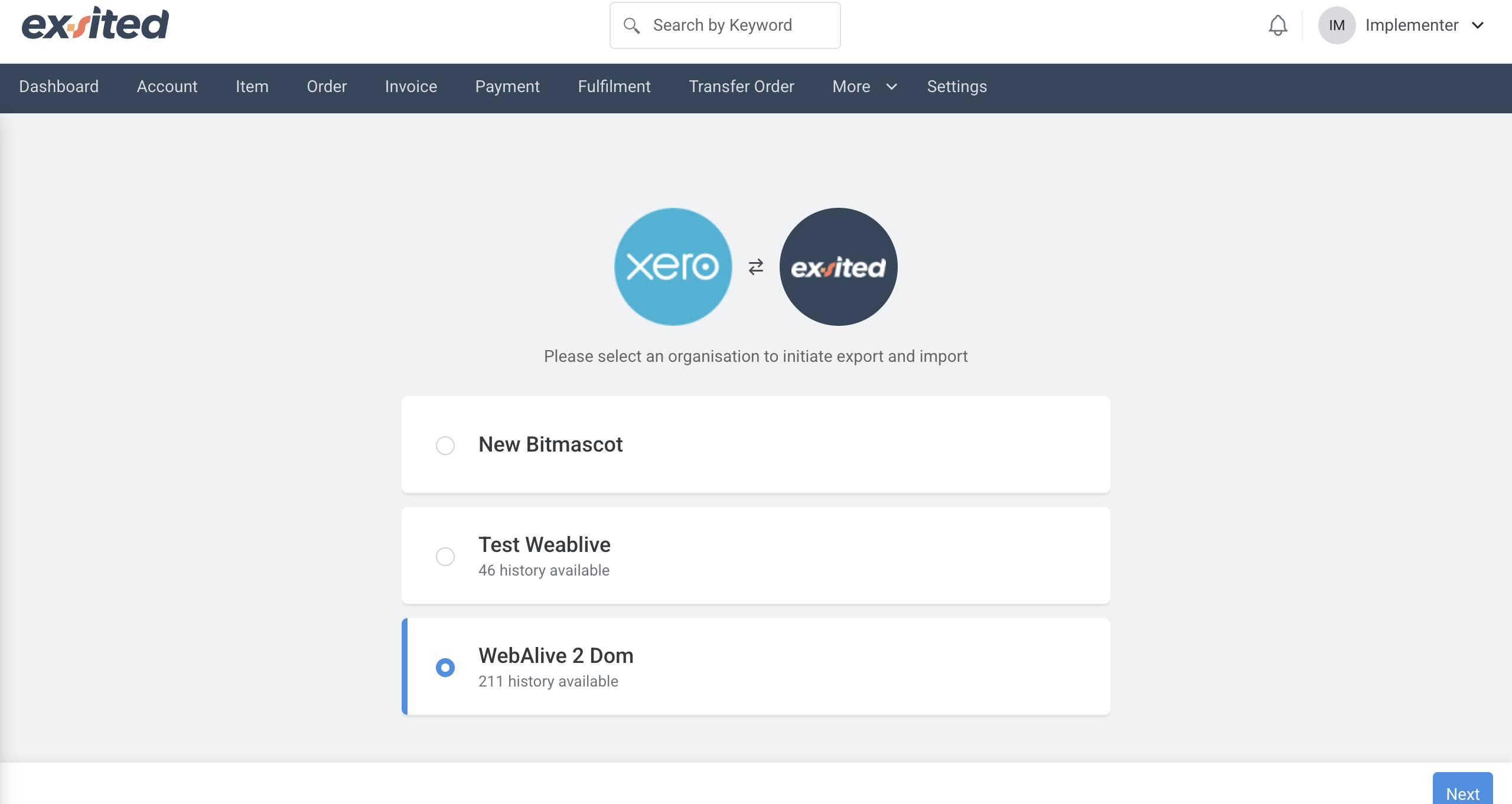Click the New Bitmascot organisation name

[x=550, y=445]
